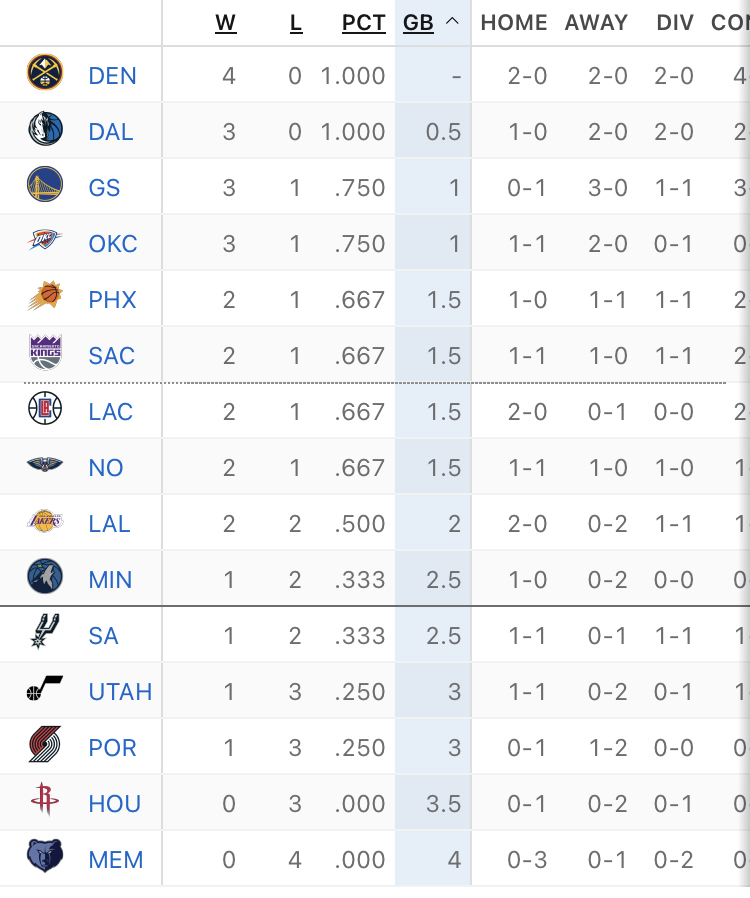Image resolution: width=750 pixels, height=898 pixels.
Task: Click the NO Pelicans team link
Action: coord(106,468)
